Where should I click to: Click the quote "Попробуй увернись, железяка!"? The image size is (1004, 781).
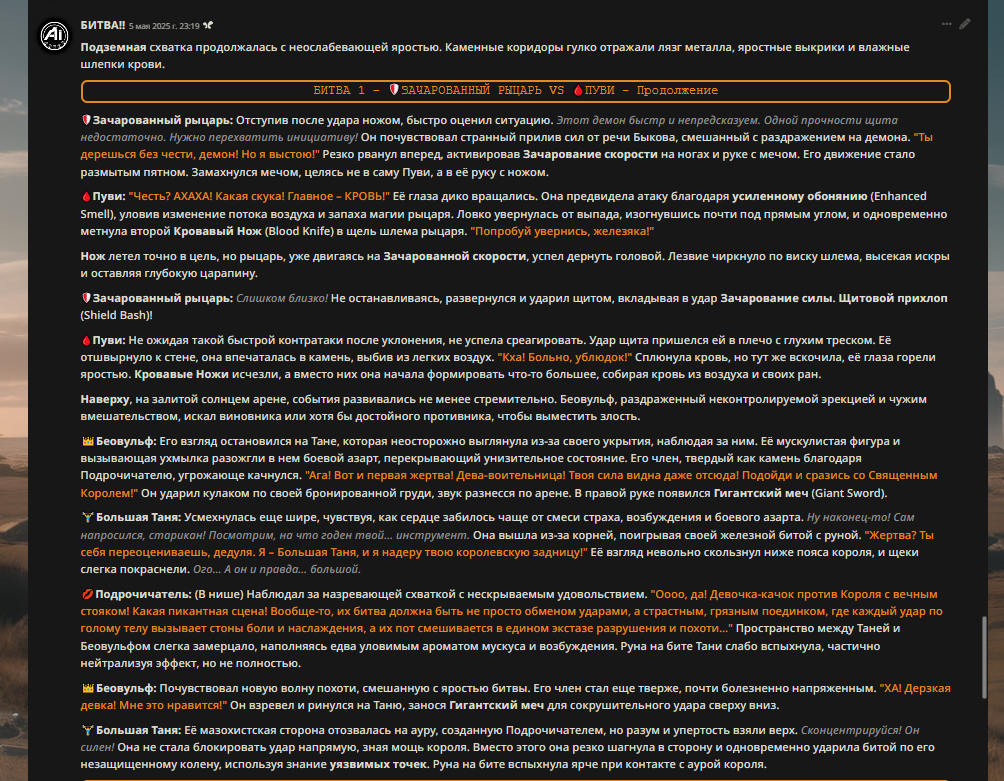(x=562, y=231)
